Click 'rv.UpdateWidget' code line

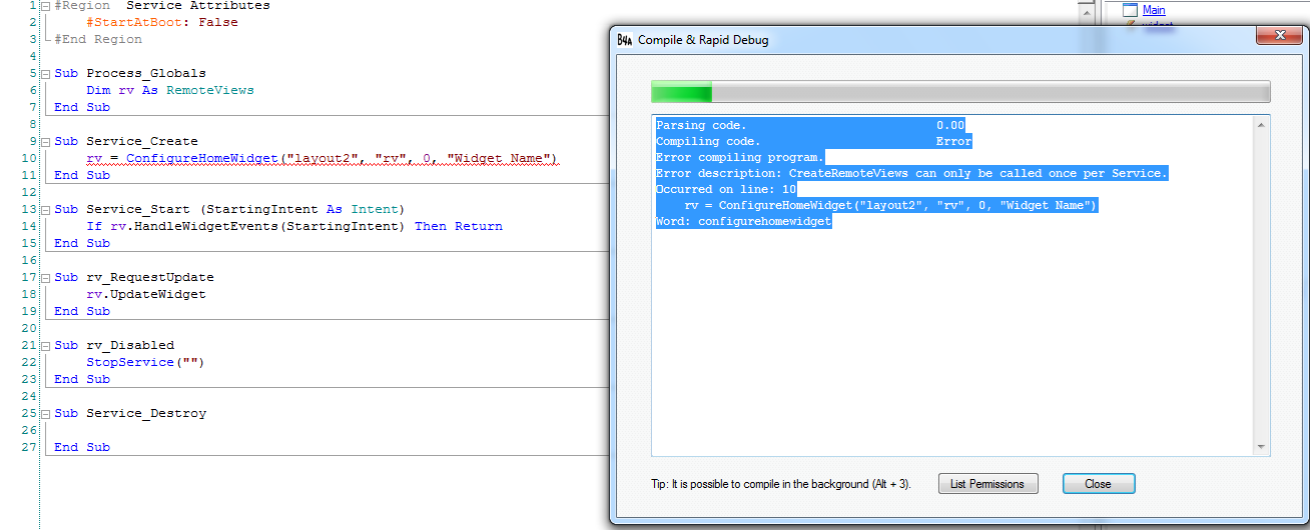pos(146,294)
